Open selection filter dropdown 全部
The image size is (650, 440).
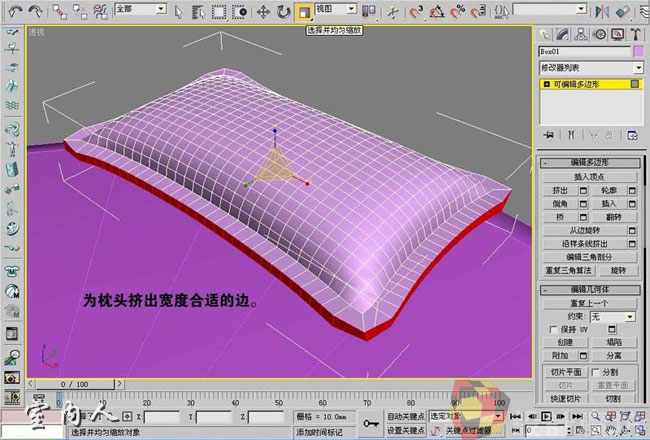tap(140, 8)
